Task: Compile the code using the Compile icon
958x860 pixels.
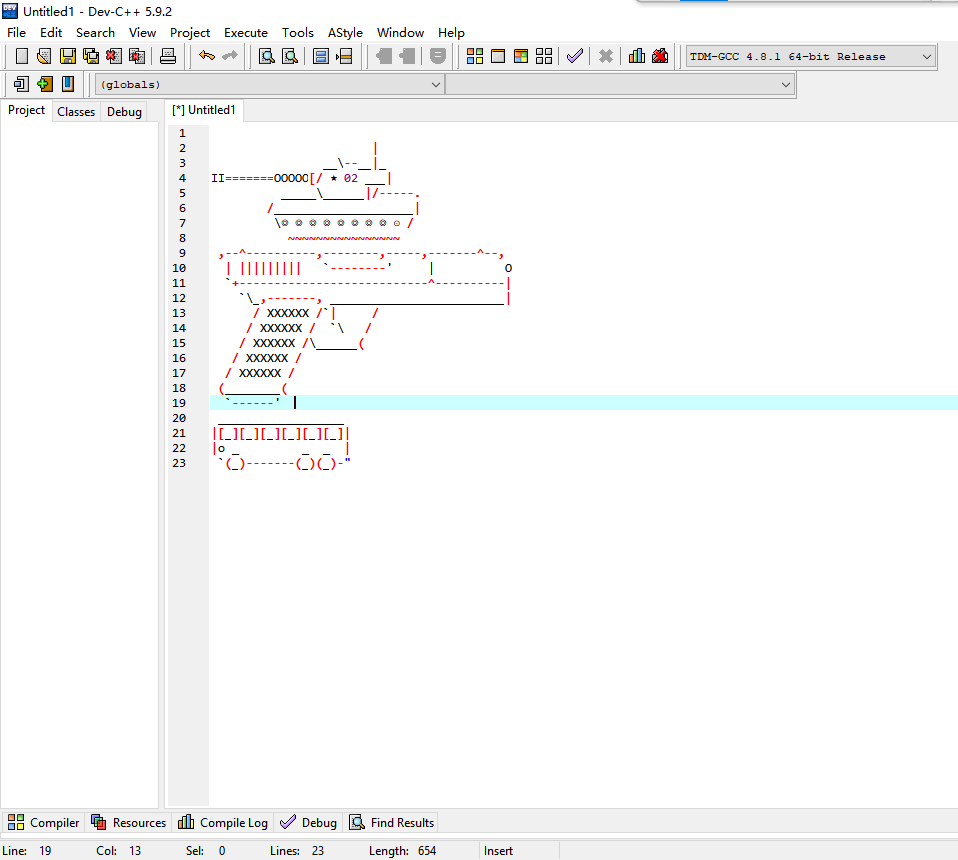Action: (475, 56)
